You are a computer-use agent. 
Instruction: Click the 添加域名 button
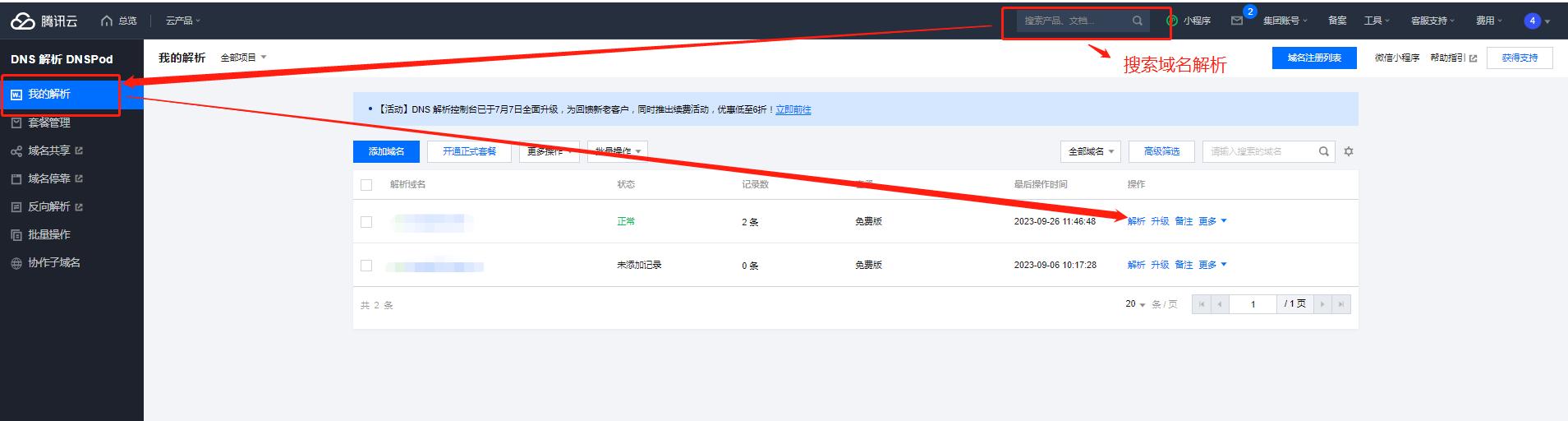click(386, 151)
